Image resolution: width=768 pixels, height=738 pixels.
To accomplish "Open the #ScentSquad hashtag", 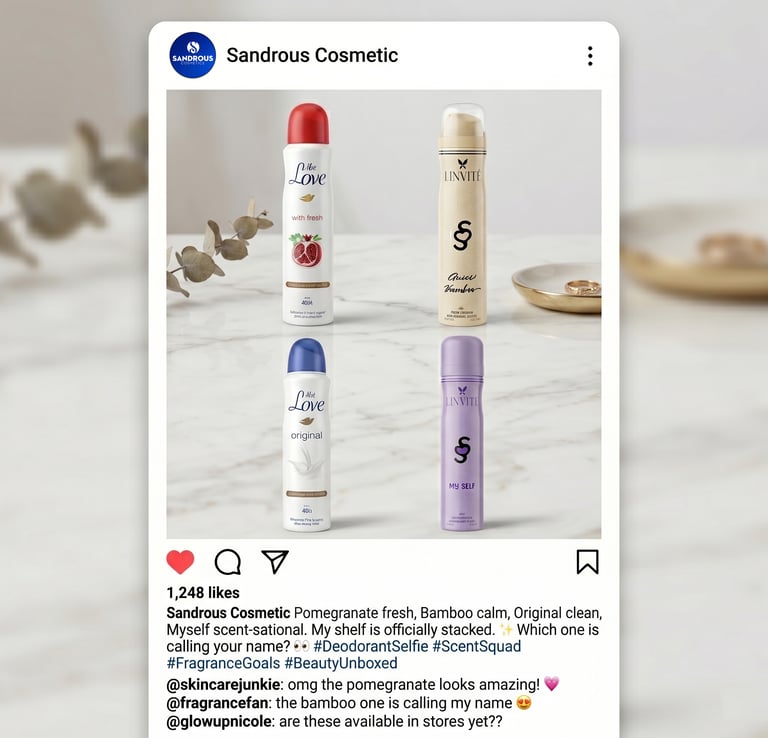I will pyautogui.click(x=477, y=646).
